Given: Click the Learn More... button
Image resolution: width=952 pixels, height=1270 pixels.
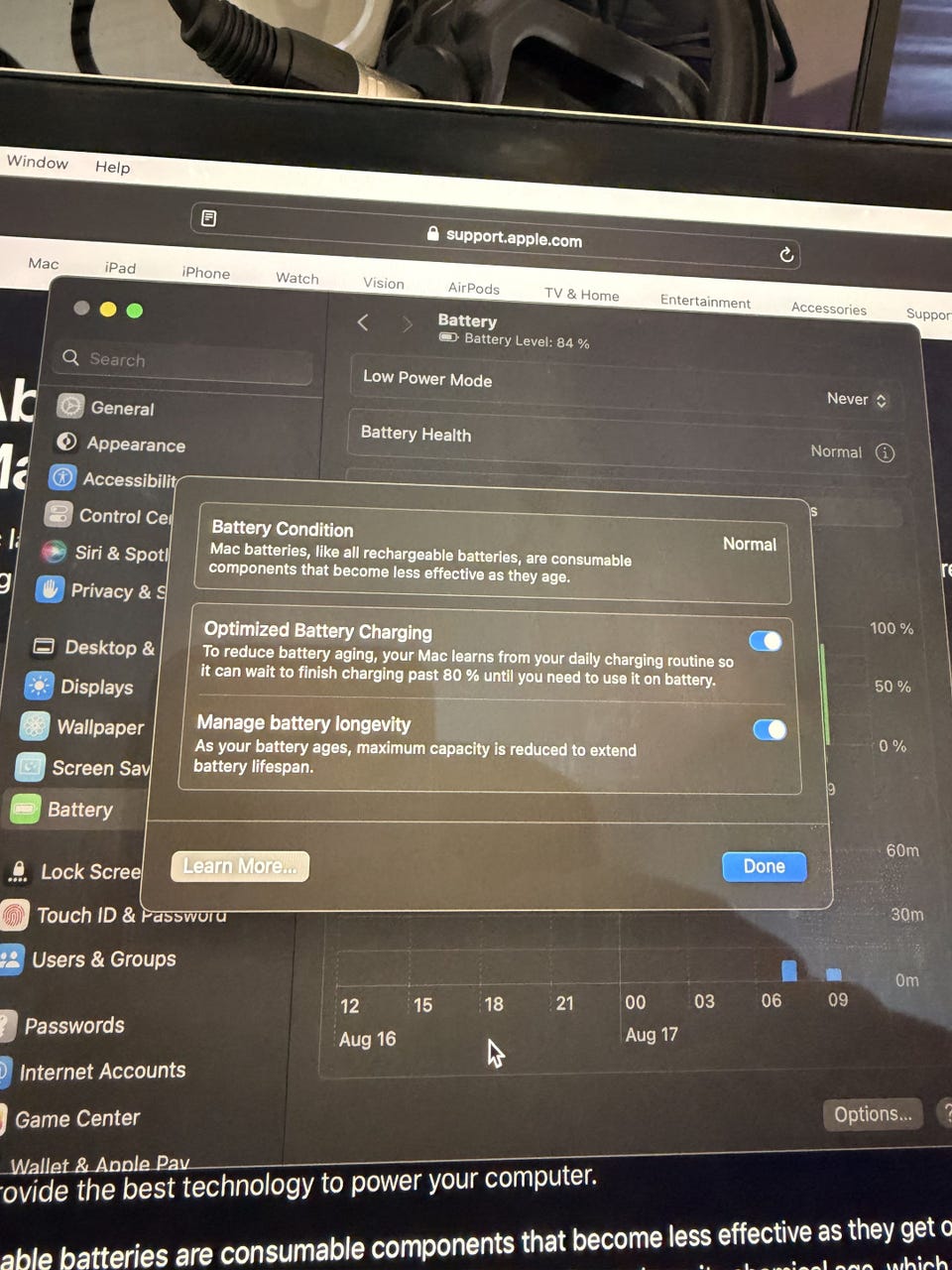Looking at the screenshot, I should point(240,866).
